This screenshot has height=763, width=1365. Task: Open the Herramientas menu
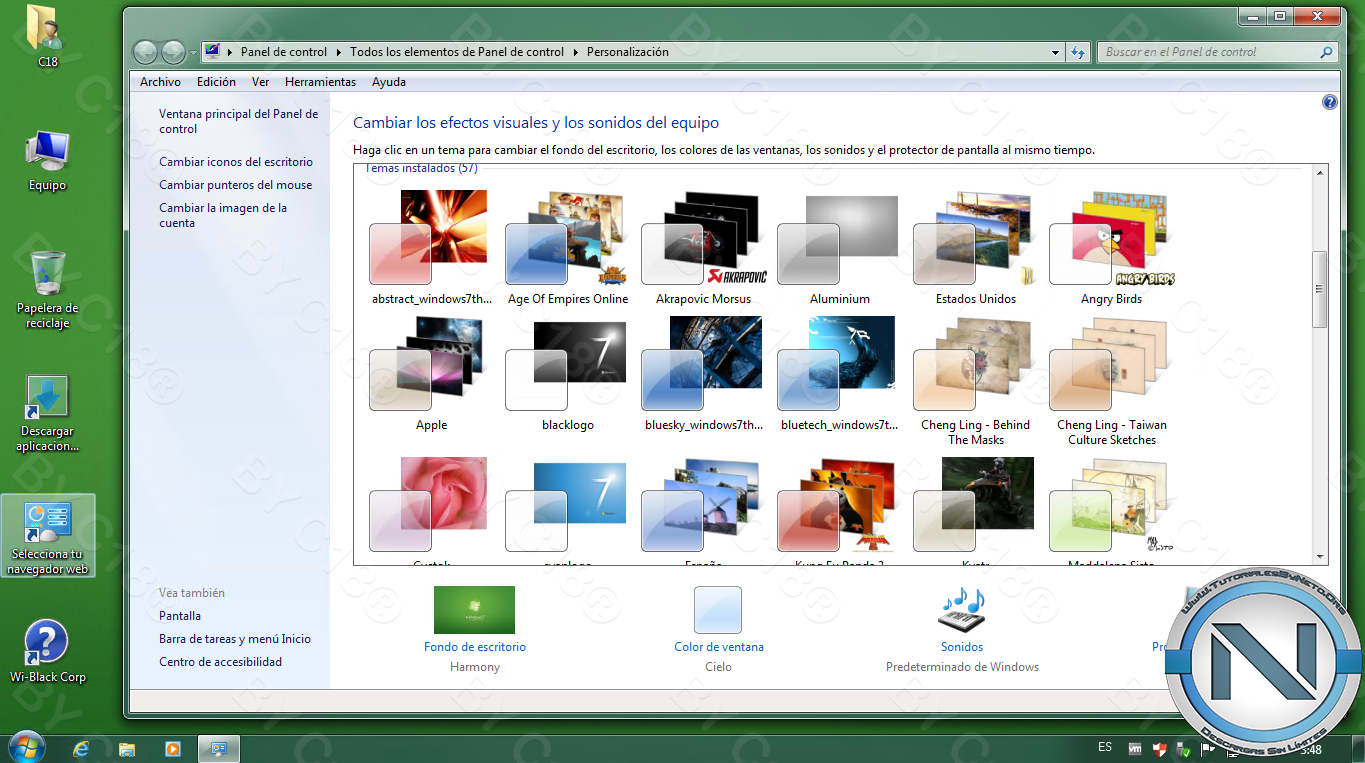tap(320, 82)
